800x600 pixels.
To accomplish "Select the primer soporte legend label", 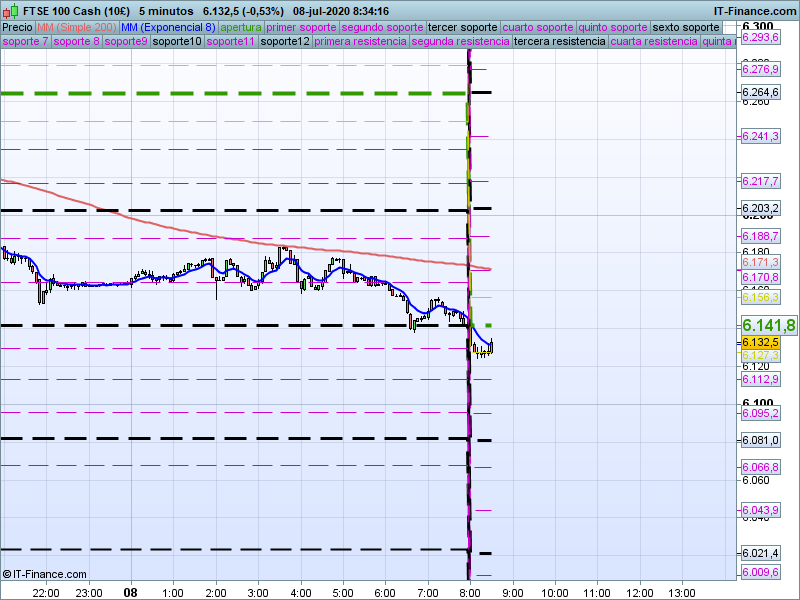I will (x=302, y=27).
